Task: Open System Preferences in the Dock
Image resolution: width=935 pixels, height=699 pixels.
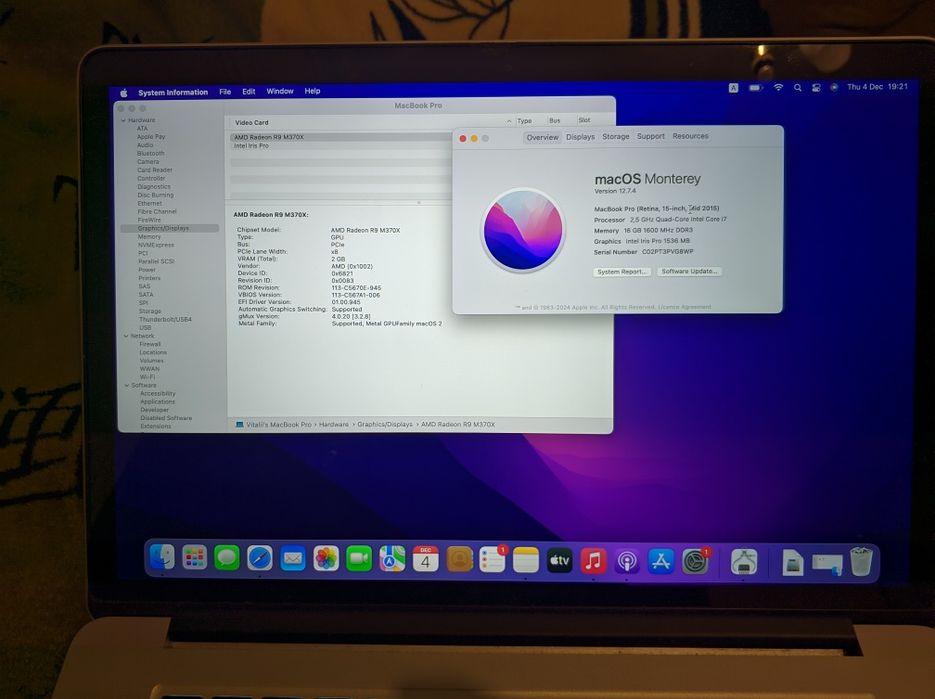Action: (695, 562)
